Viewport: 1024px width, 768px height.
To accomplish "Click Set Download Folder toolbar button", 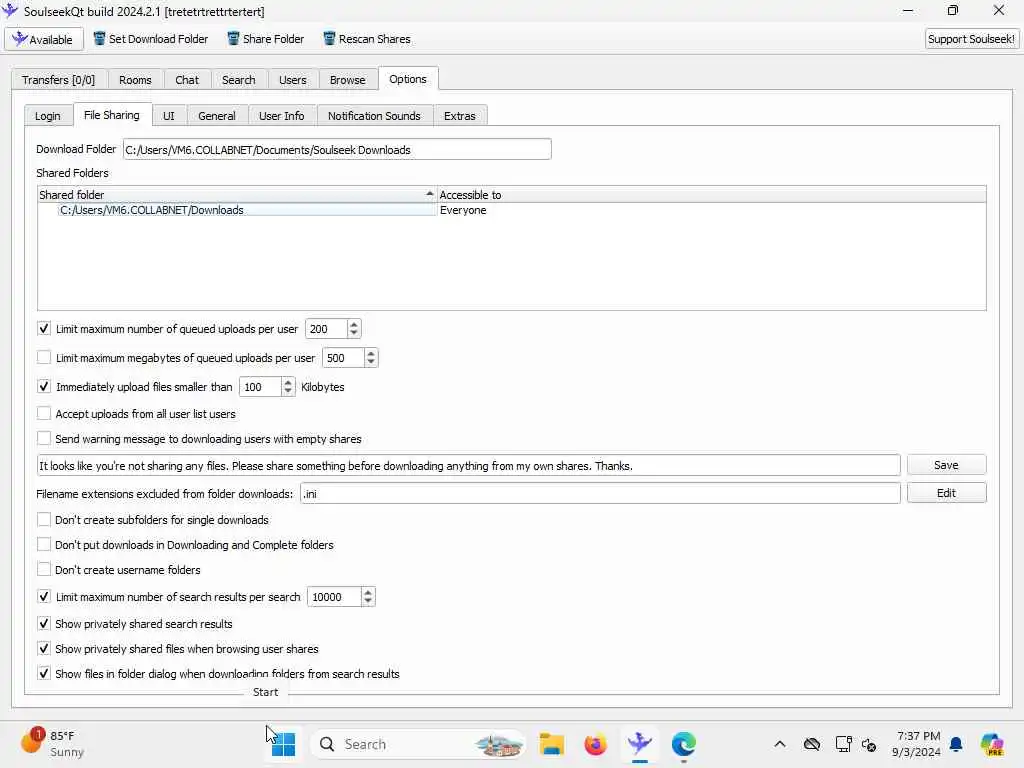I will click(x=151, y=39).
